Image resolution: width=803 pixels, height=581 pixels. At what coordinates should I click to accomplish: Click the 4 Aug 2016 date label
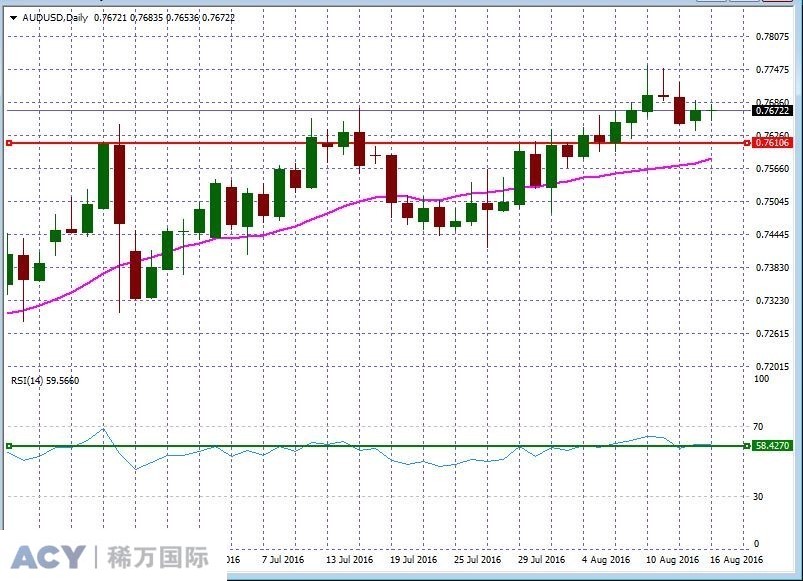coord(606,560)
